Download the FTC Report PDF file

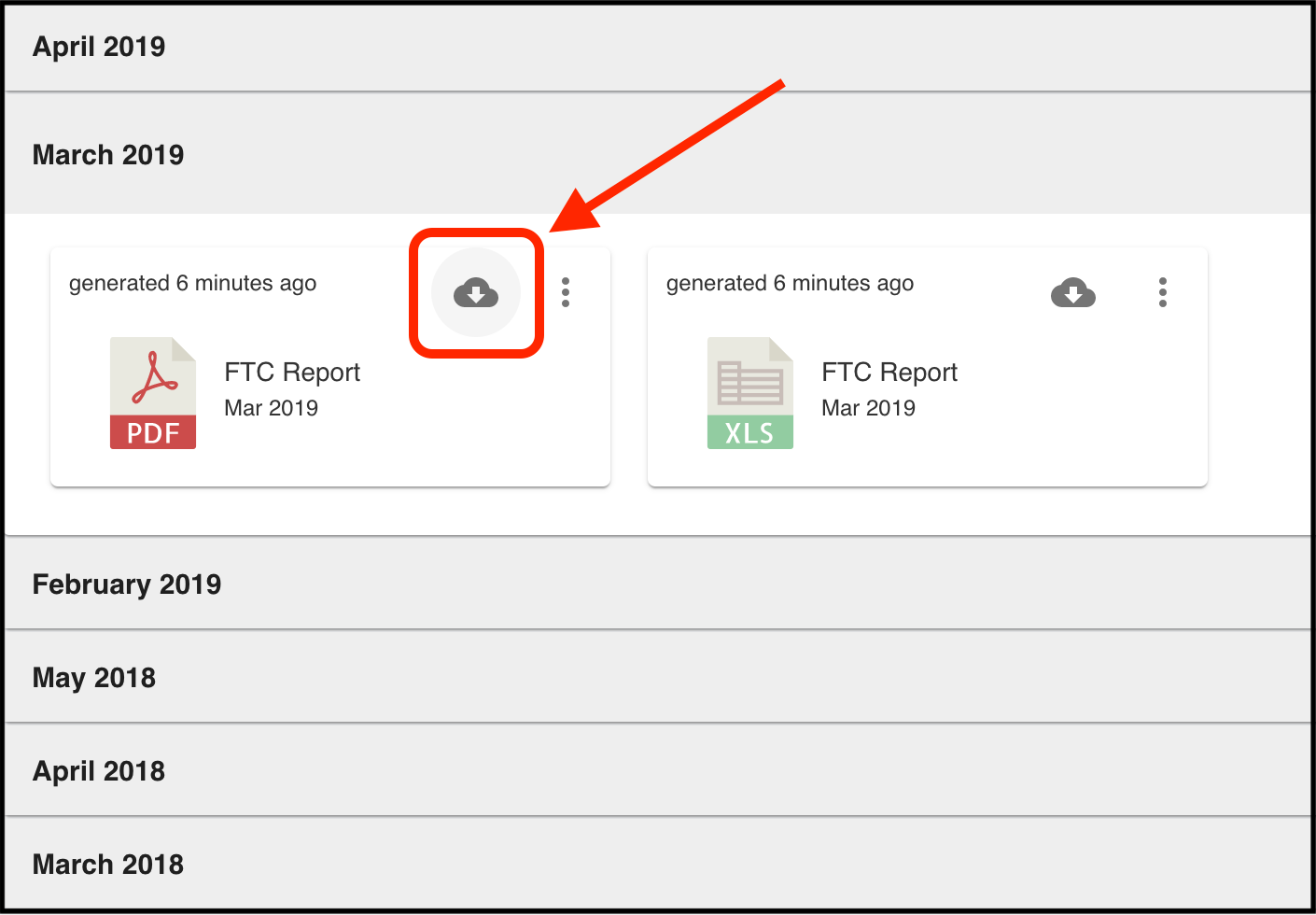click(476, 293)
